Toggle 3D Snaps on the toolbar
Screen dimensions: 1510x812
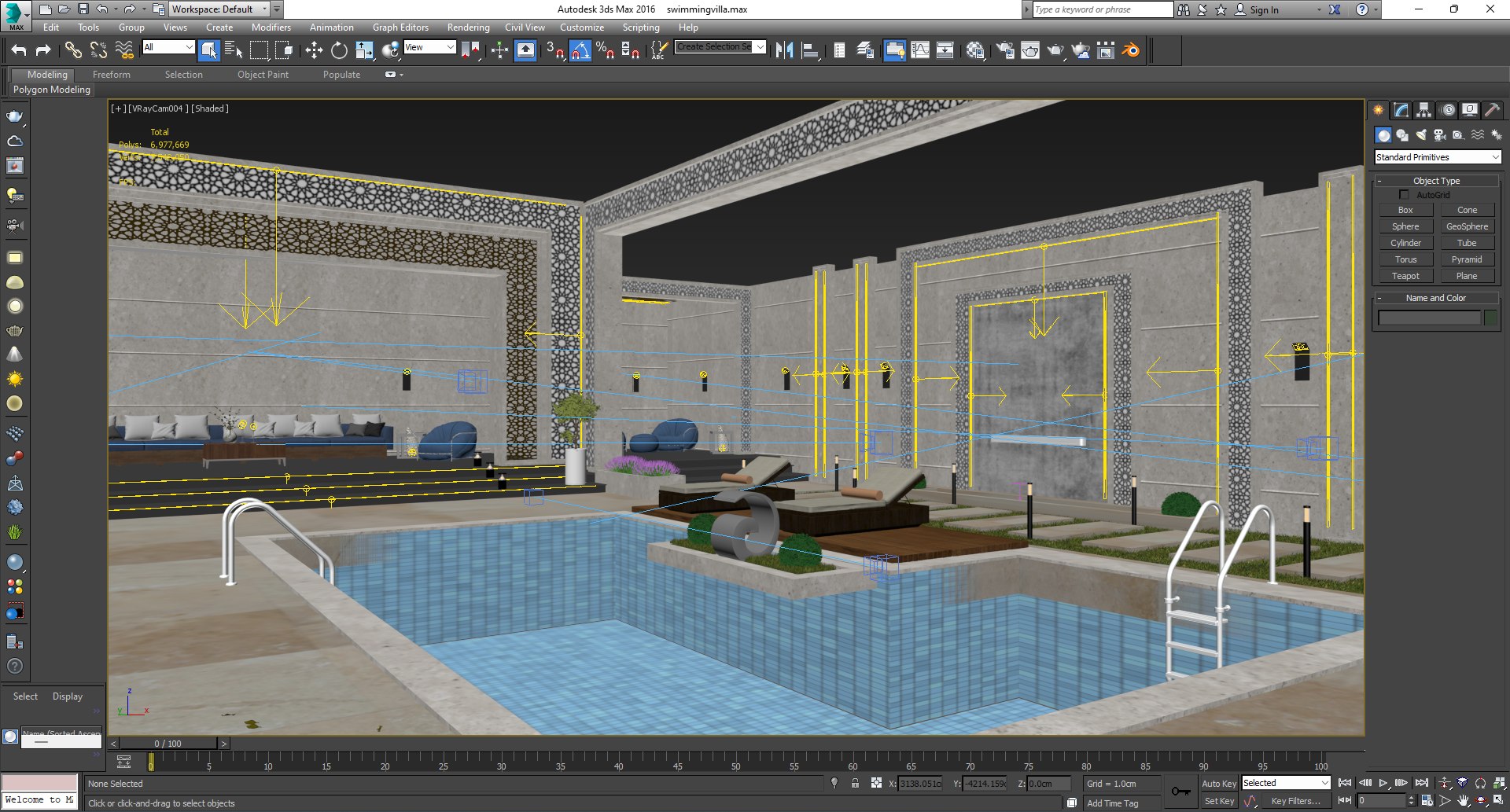coord(554,50)
